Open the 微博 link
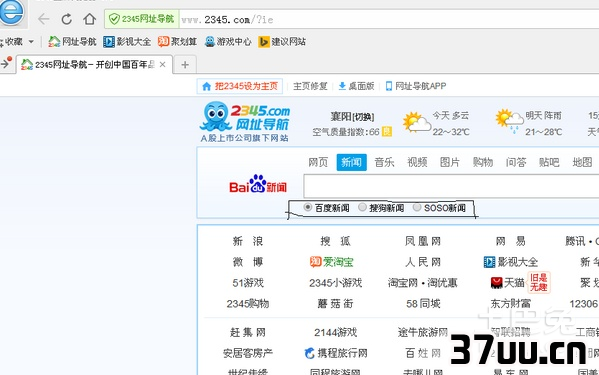This screenshot has height=375, width=599. point(248,262)
